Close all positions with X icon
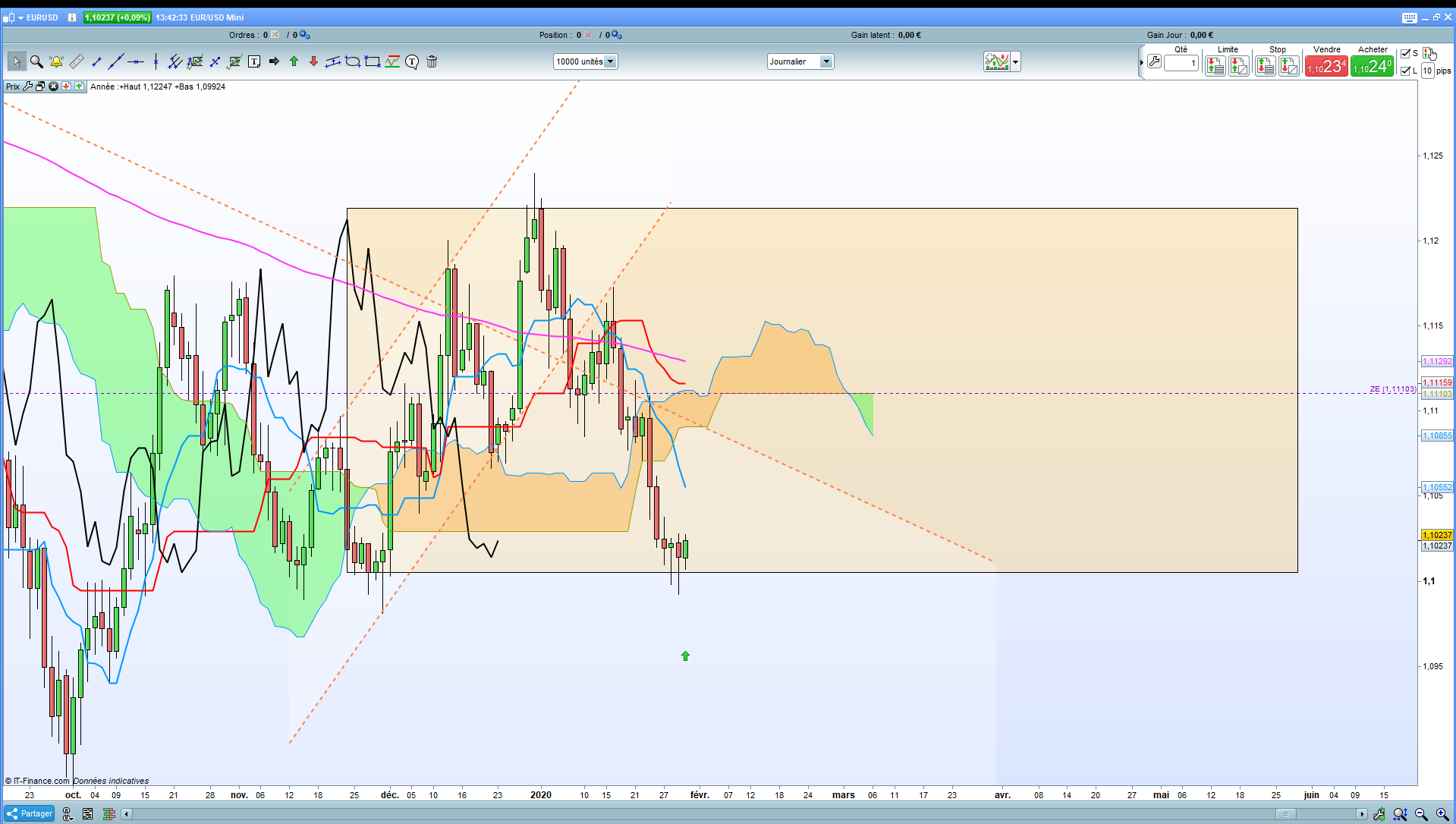The height and width of the screenshot is (824, 1456). (x=588, y=35)
